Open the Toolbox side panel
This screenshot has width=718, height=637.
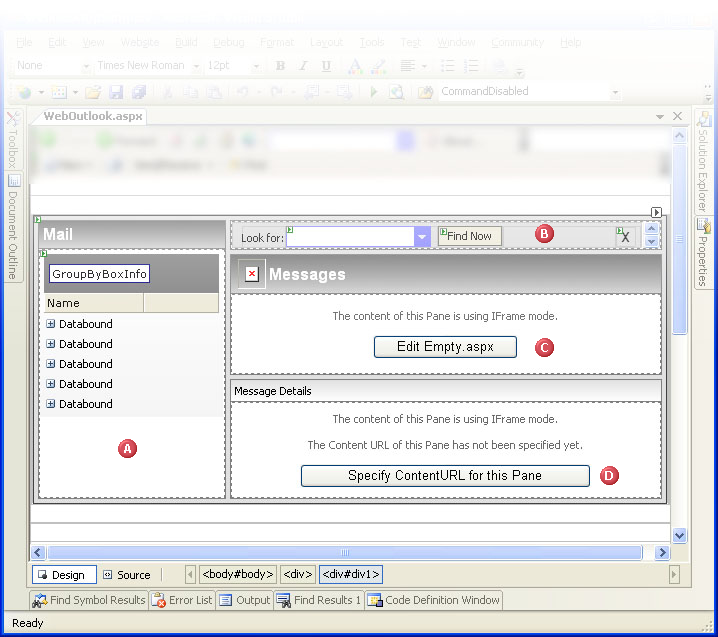(x=13, y=140)
